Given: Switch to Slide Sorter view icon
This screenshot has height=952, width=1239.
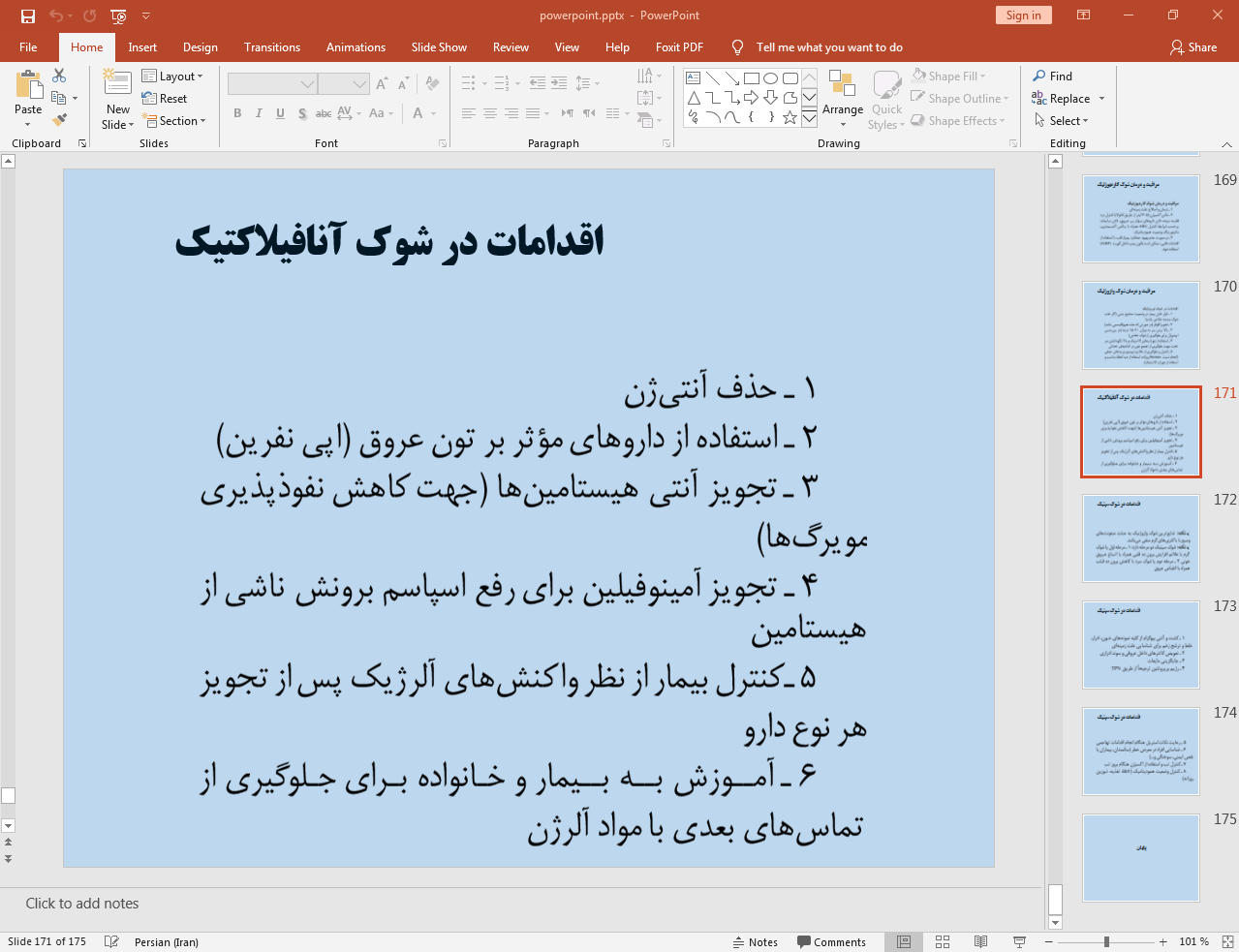Looking at the screenshot, I should pos(943,942).
